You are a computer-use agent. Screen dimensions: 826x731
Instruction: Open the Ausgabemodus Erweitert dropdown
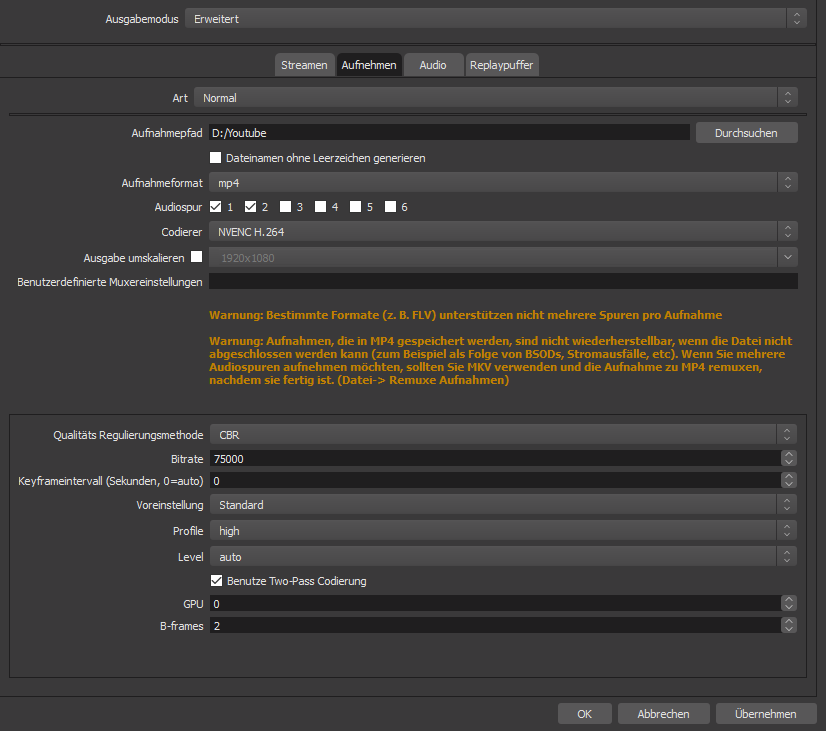point(495,19)
